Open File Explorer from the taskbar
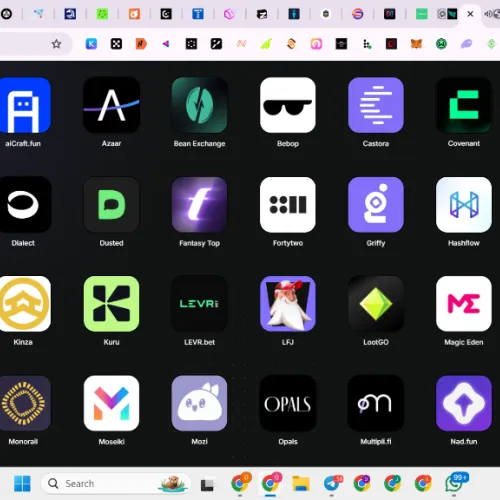This screenshot has height=500, width=500. click(301, 483)
